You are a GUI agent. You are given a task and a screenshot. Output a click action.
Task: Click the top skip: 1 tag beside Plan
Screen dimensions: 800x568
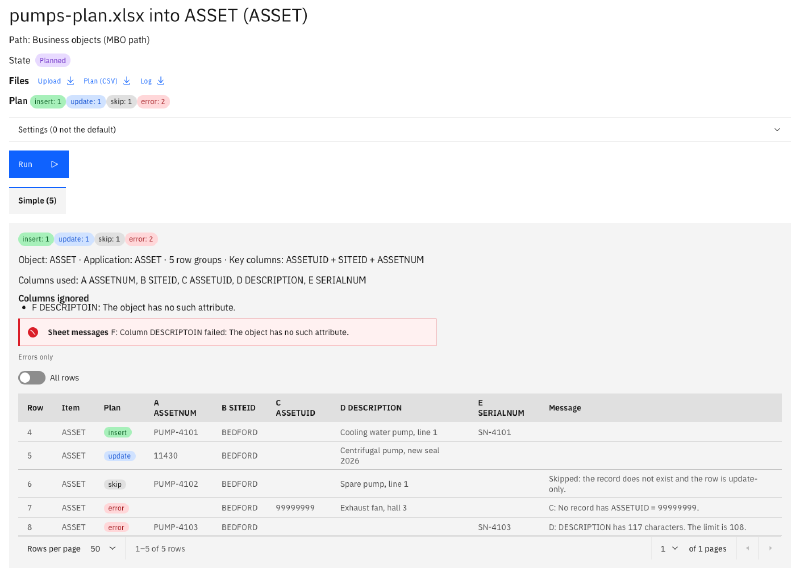[x=121, y=102]
